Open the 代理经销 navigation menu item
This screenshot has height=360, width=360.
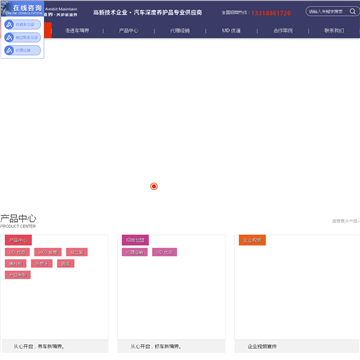point(180,31)
